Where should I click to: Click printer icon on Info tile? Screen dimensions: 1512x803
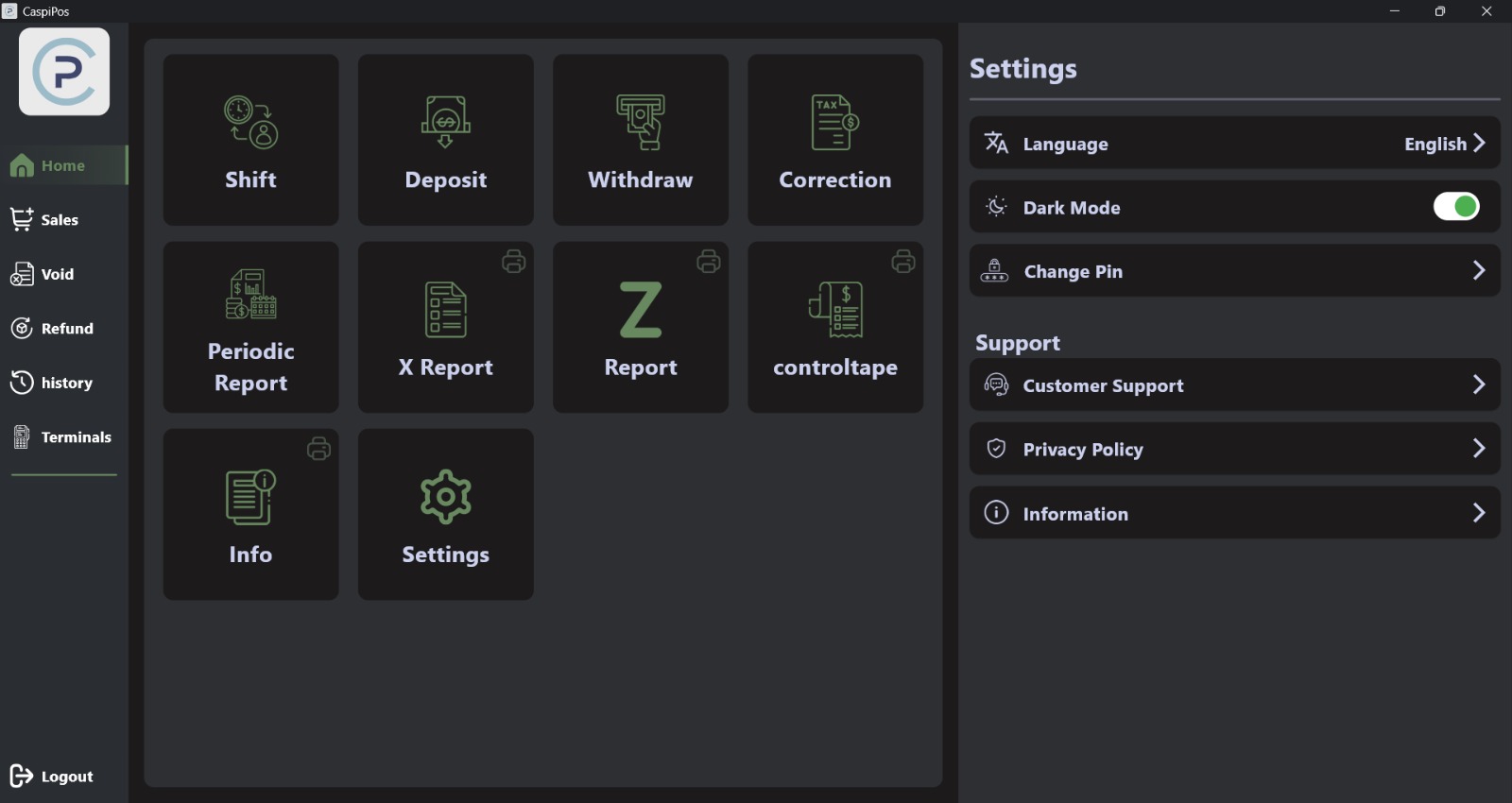point(319,449)
